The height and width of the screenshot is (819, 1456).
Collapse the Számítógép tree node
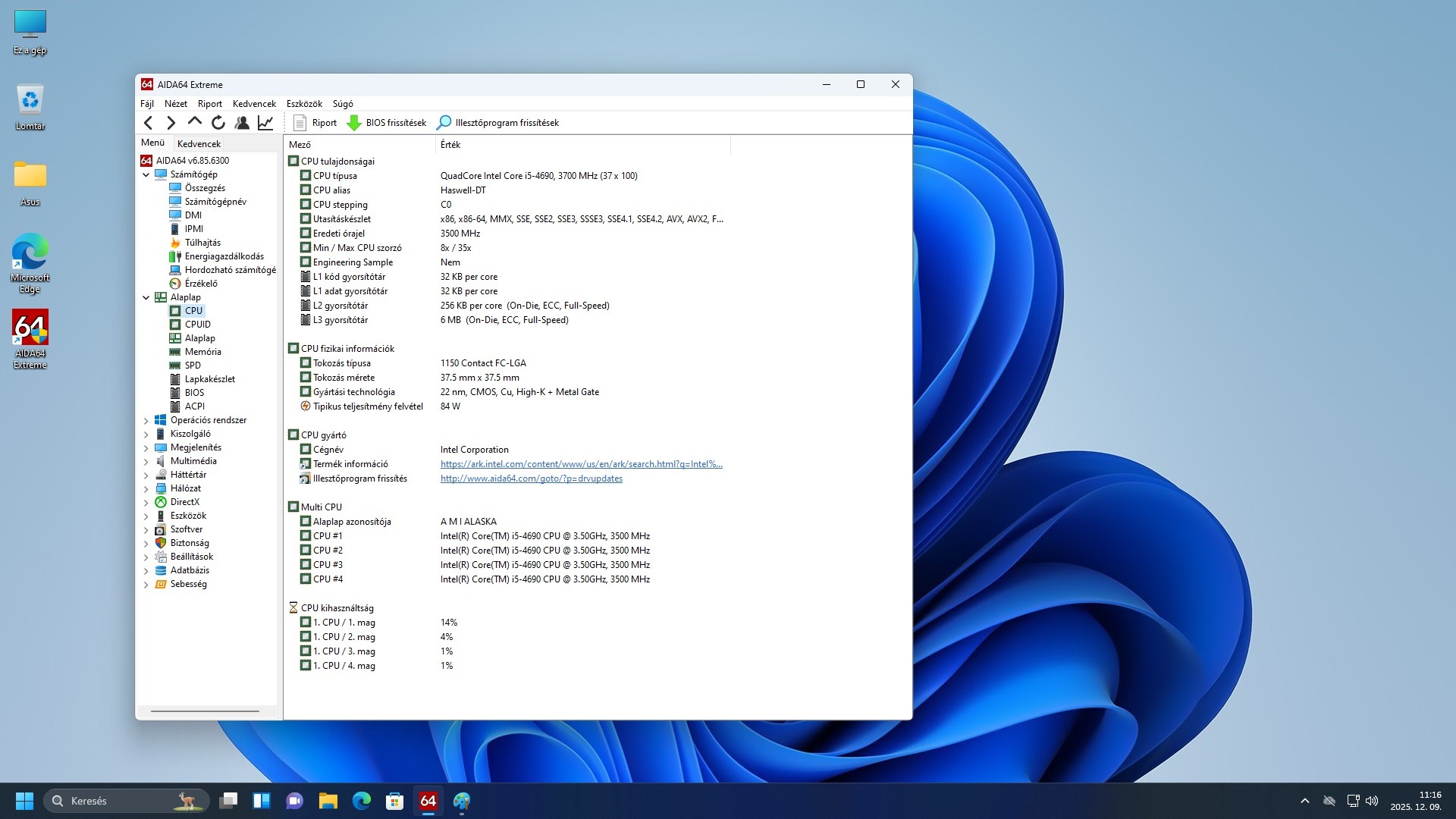146,174
